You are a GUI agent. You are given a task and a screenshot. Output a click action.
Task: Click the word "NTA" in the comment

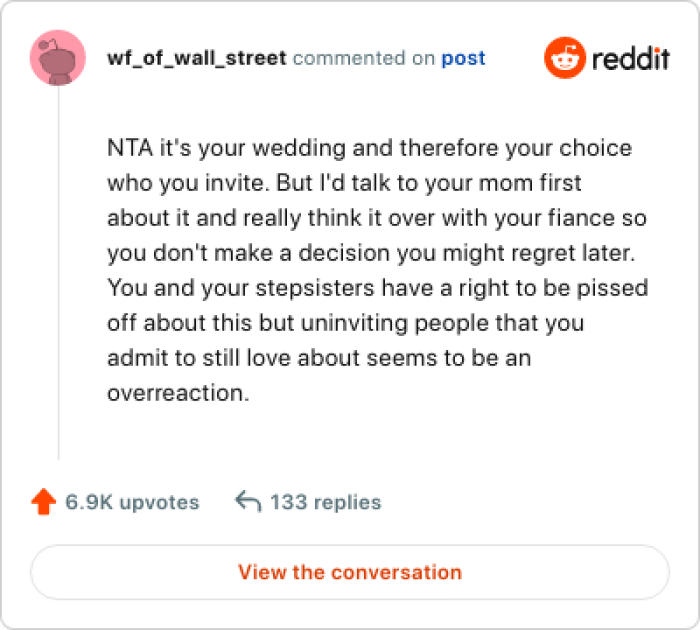coord(128,149)
